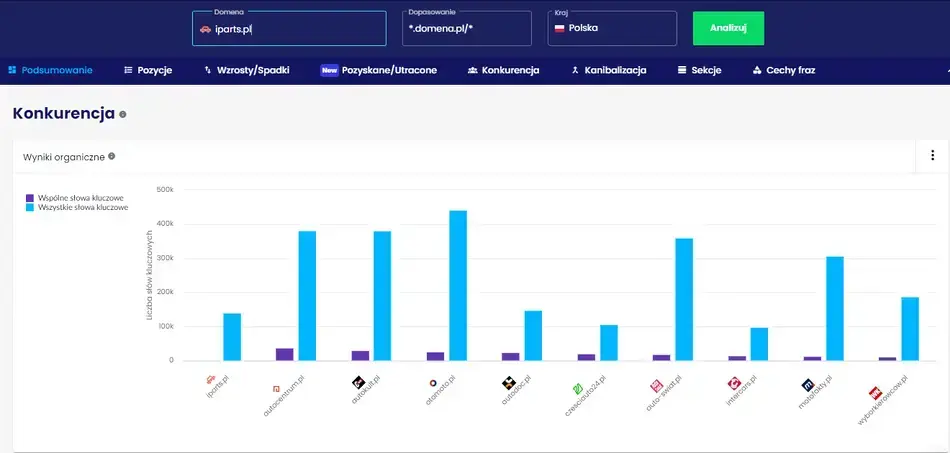Screen dimensions: 950x453
Task: Open the Pozyskane/Utracone tab
Action: (378, 70)
